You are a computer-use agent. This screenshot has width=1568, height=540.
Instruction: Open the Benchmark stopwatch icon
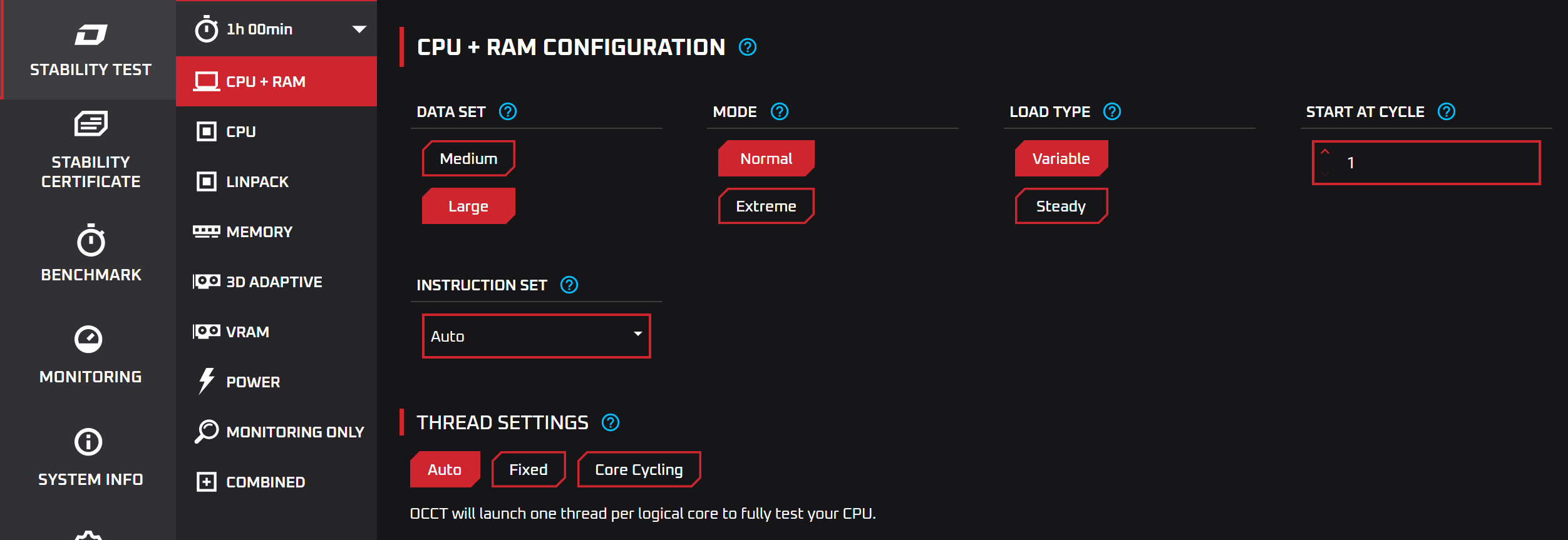tap(91, 241)
